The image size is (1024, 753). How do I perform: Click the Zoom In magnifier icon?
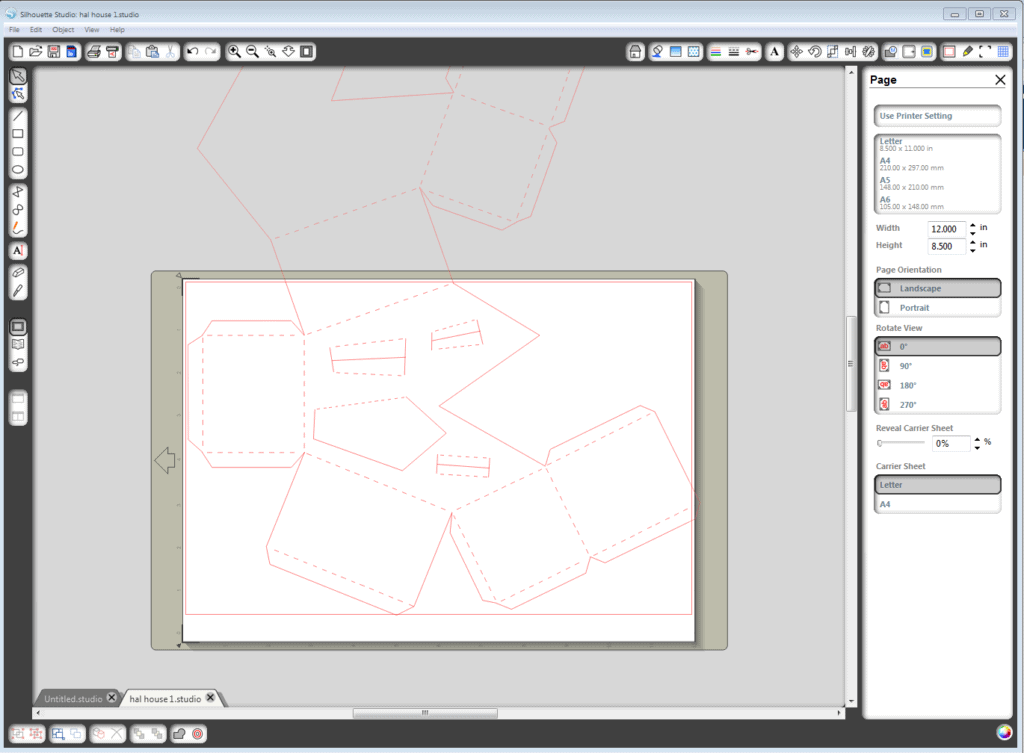pos(234,52)
